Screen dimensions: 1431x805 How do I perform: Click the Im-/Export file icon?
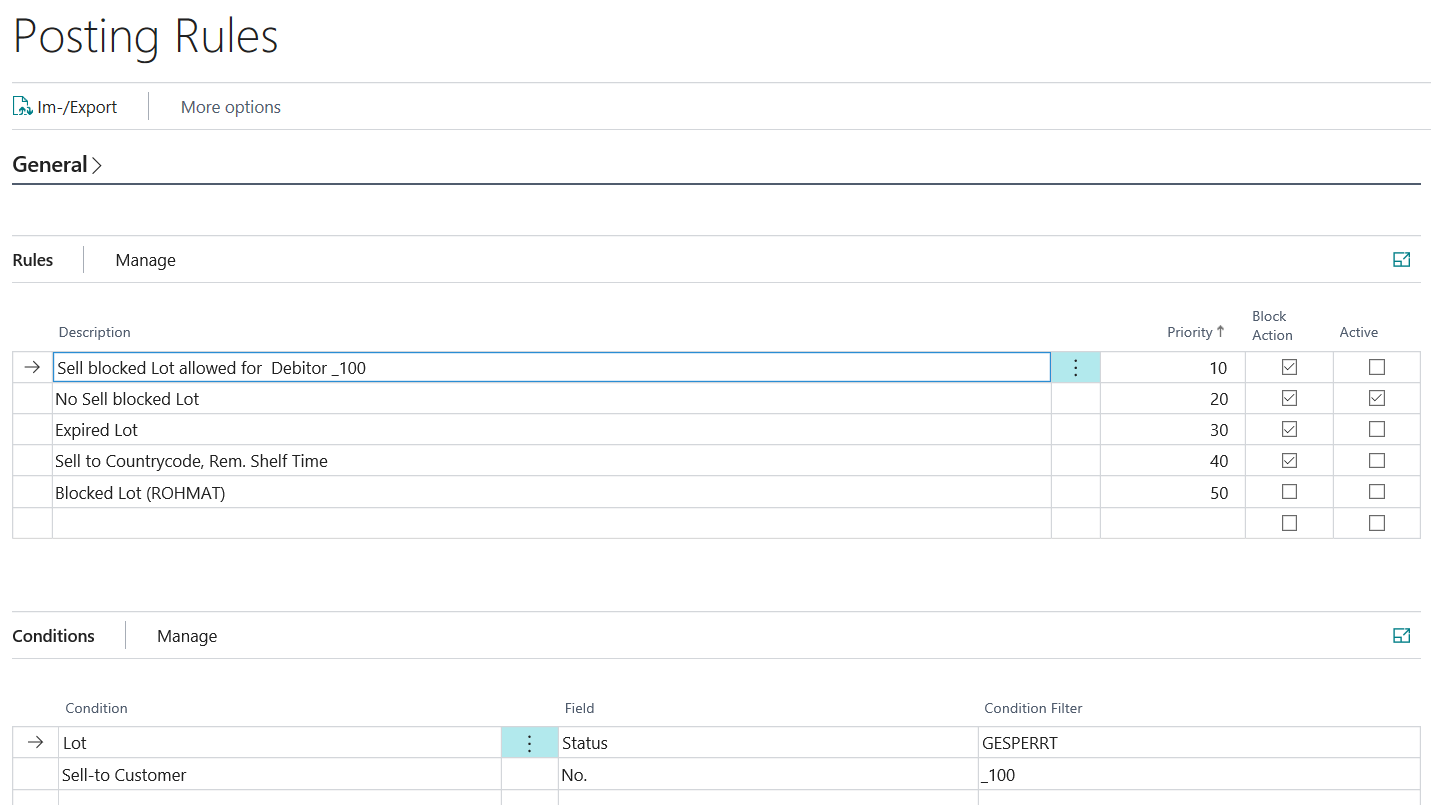click(22, 107)
